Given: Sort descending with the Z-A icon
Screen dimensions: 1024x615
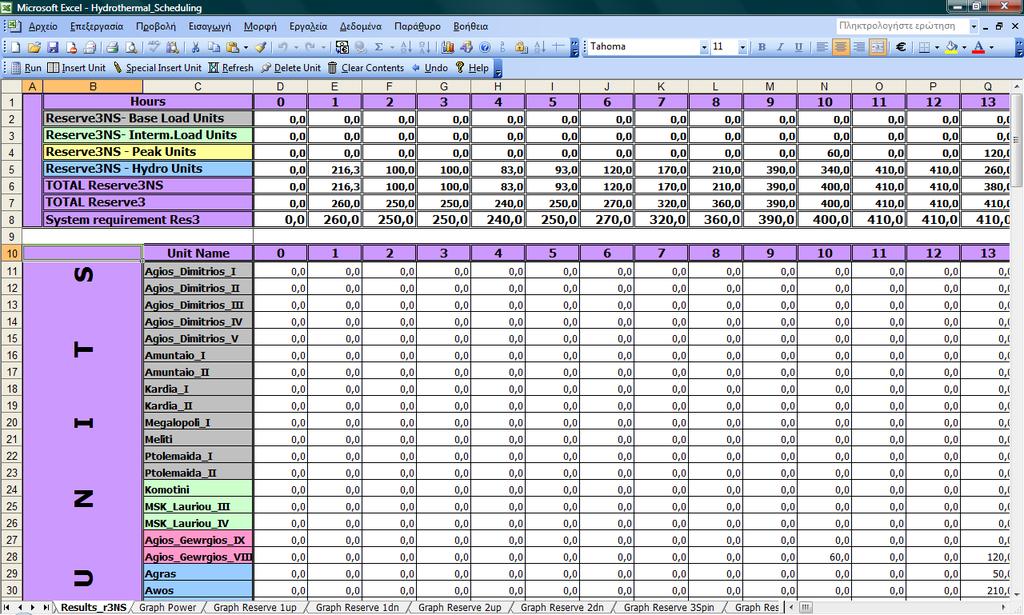Looking at the screenshot, I should (x=424, y=47).
